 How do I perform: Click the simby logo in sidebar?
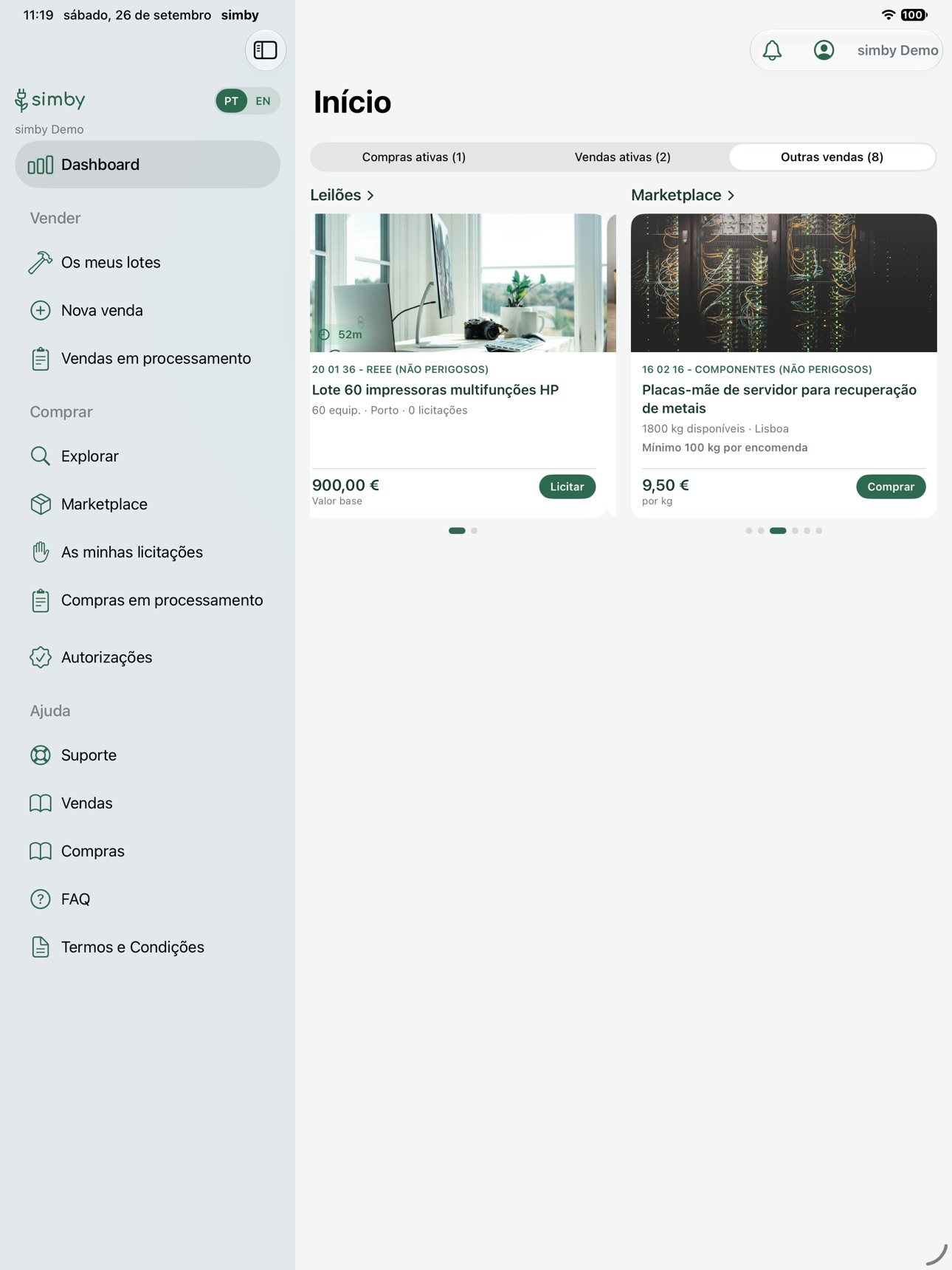[50, 100]
